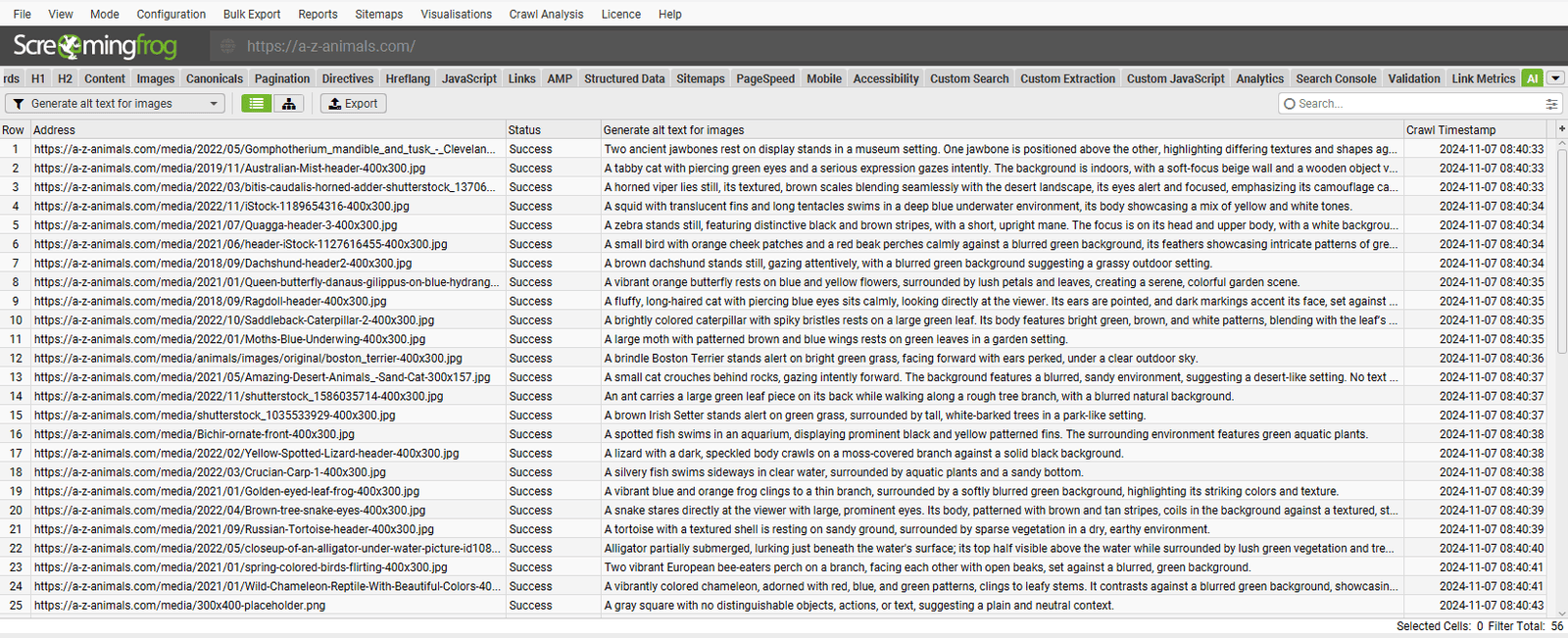Sort by Crawl Timestamp column header
The image size is (1568, 638).
coord(1450,129)
